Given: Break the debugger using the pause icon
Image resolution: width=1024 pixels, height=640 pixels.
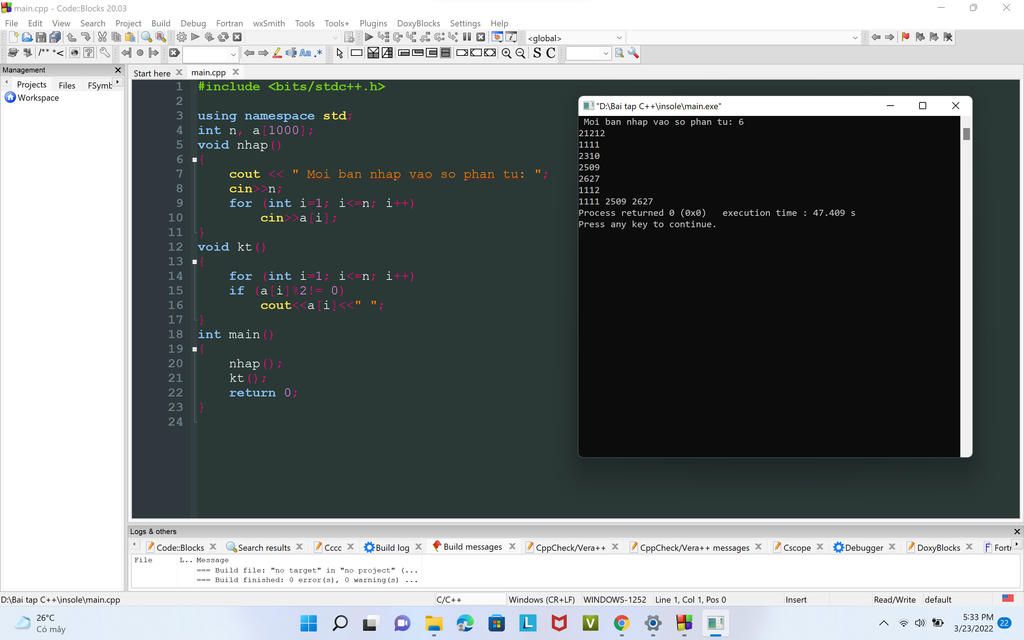Looking at the screenshot, I should coord(467,37).
